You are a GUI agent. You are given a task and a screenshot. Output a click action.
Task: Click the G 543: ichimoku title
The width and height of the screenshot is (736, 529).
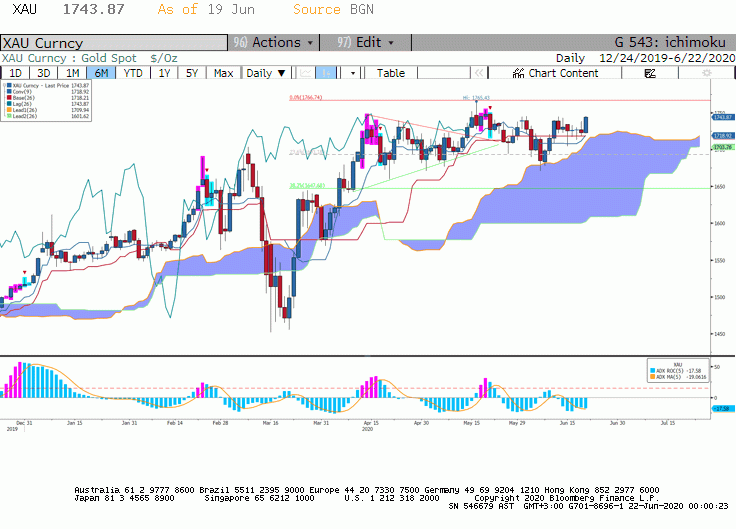pyautogui.click(x=670, y=42)
